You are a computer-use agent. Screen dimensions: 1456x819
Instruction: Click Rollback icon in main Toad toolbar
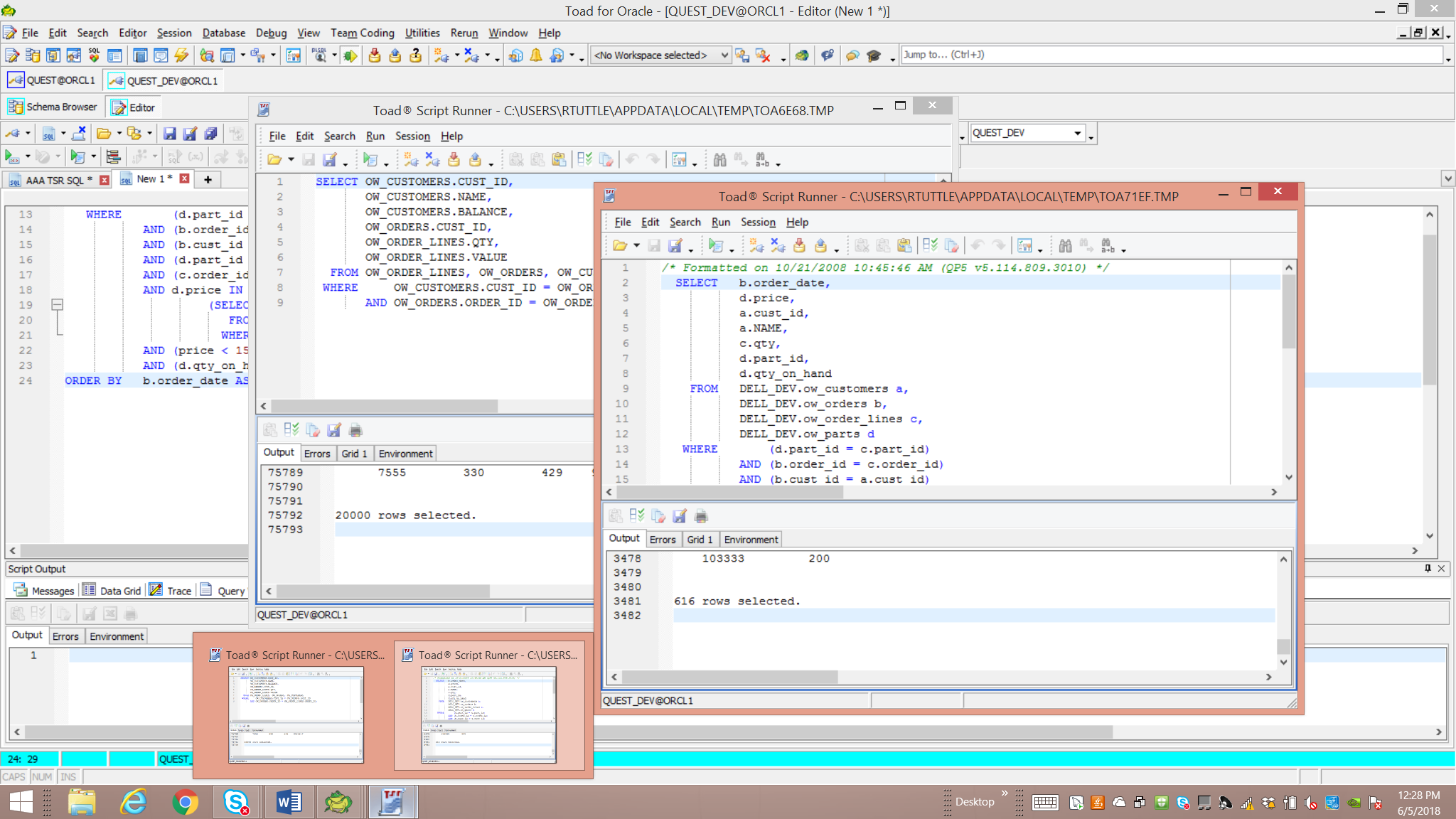[395, 55]
